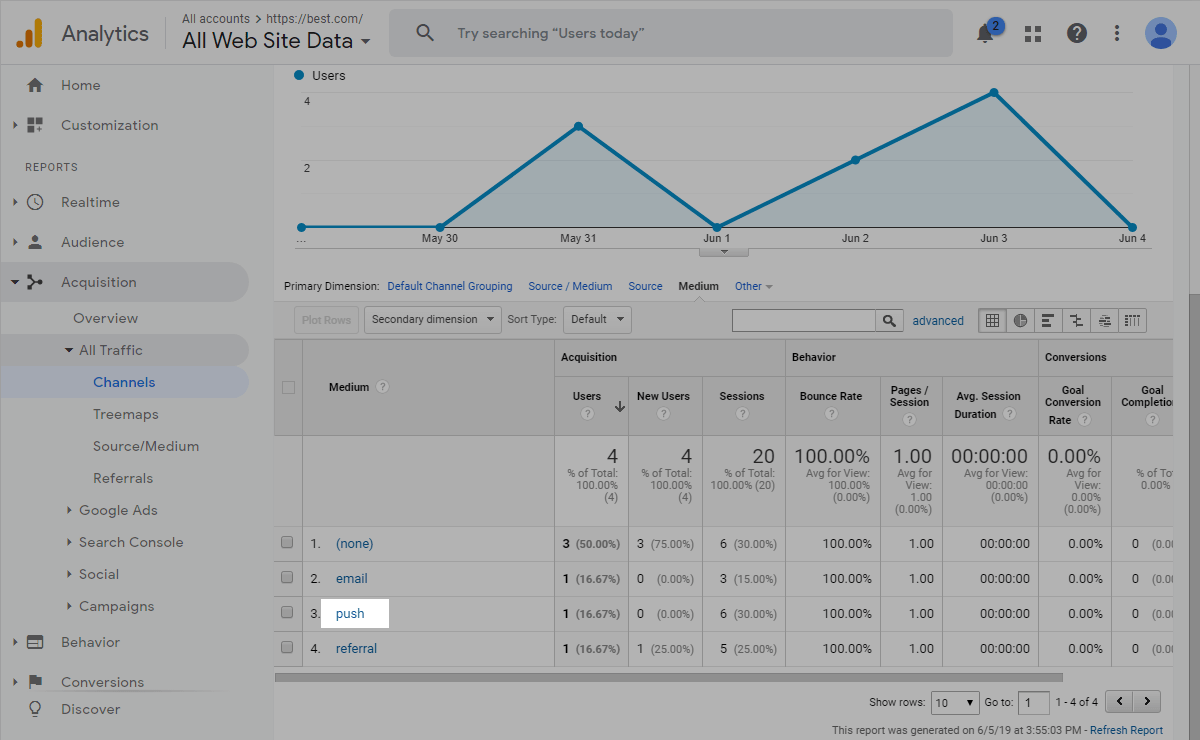Toggle the select-all checkbox in table header
1200x740 pixels.
(288, 387)
